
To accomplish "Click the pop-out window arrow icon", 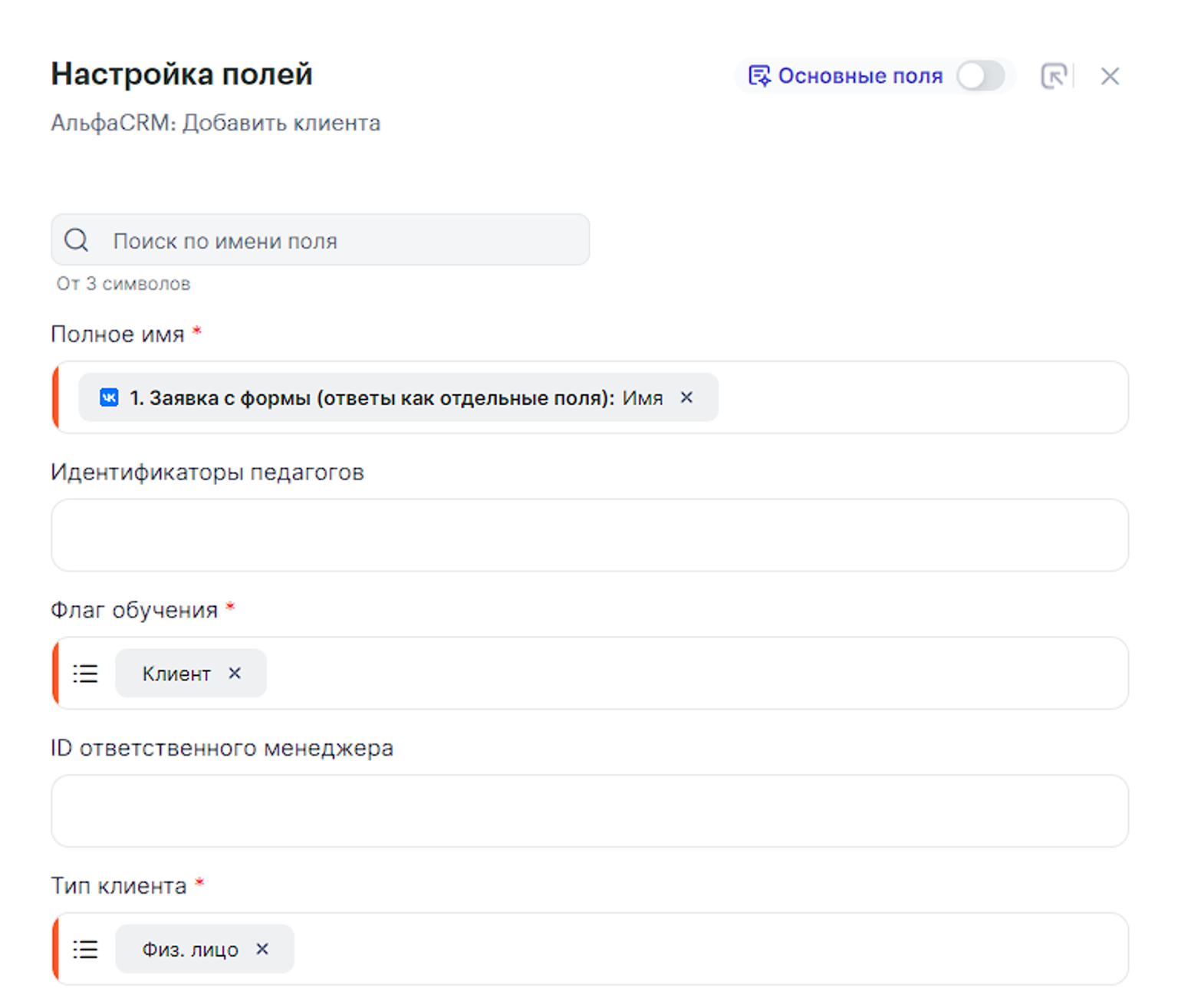I will click(1054, 76).
